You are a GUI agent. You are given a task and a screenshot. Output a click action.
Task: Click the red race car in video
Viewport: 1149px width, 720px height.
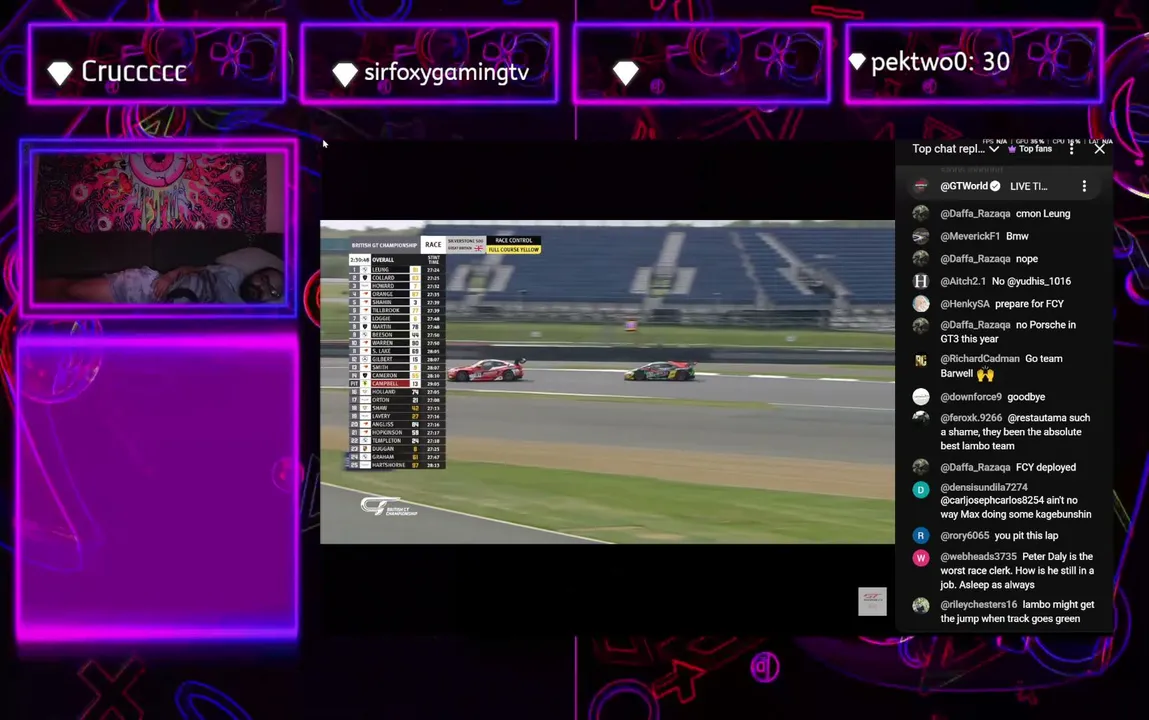tap(487, 370)
